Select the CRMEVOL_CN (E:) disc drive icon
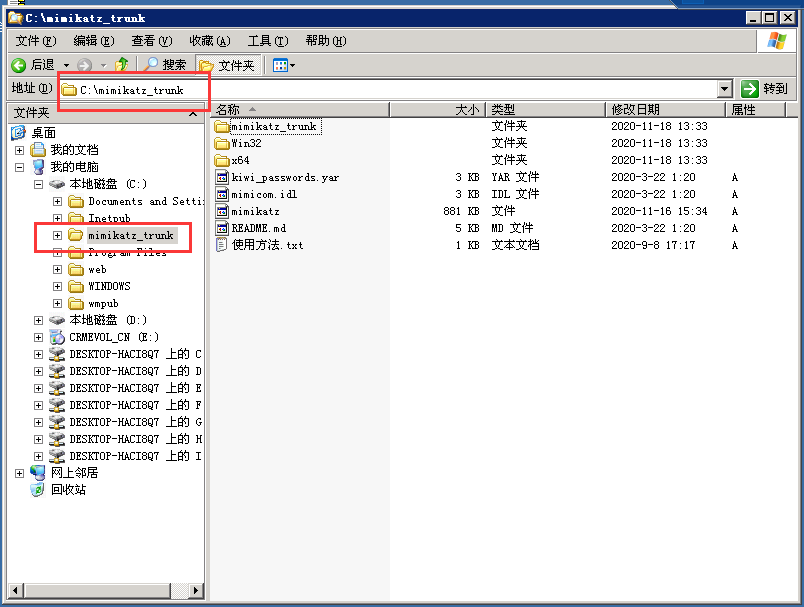The width and height of the screenshot is (804, 607). [57, 337]
